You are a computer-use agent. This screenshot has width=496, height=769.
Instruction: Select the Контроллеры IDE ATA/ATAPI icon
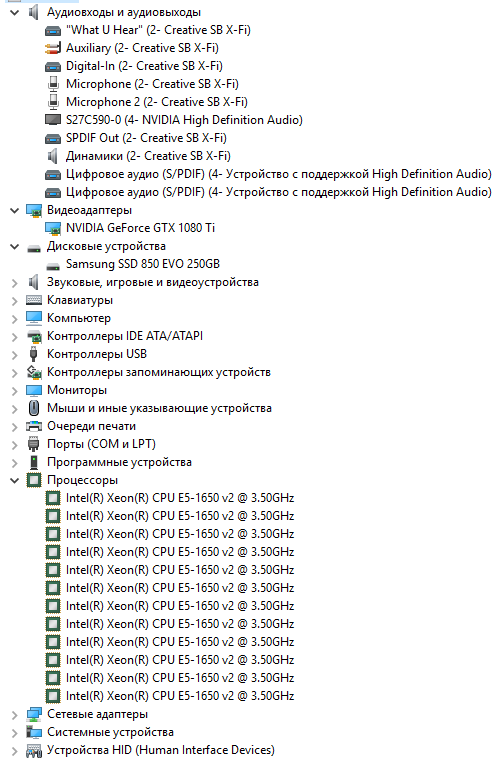[33, 336]
